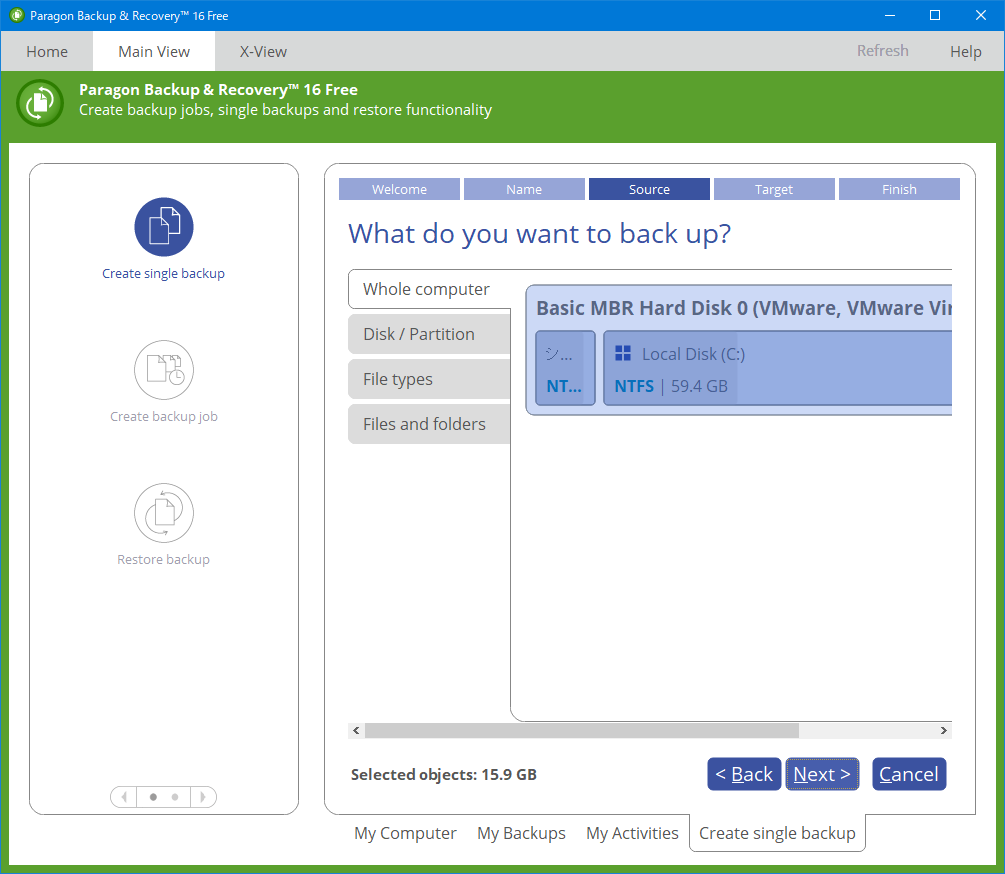Choose Files and folders backup option
This screenshot has width=1005, height=874.
(429, 424)
